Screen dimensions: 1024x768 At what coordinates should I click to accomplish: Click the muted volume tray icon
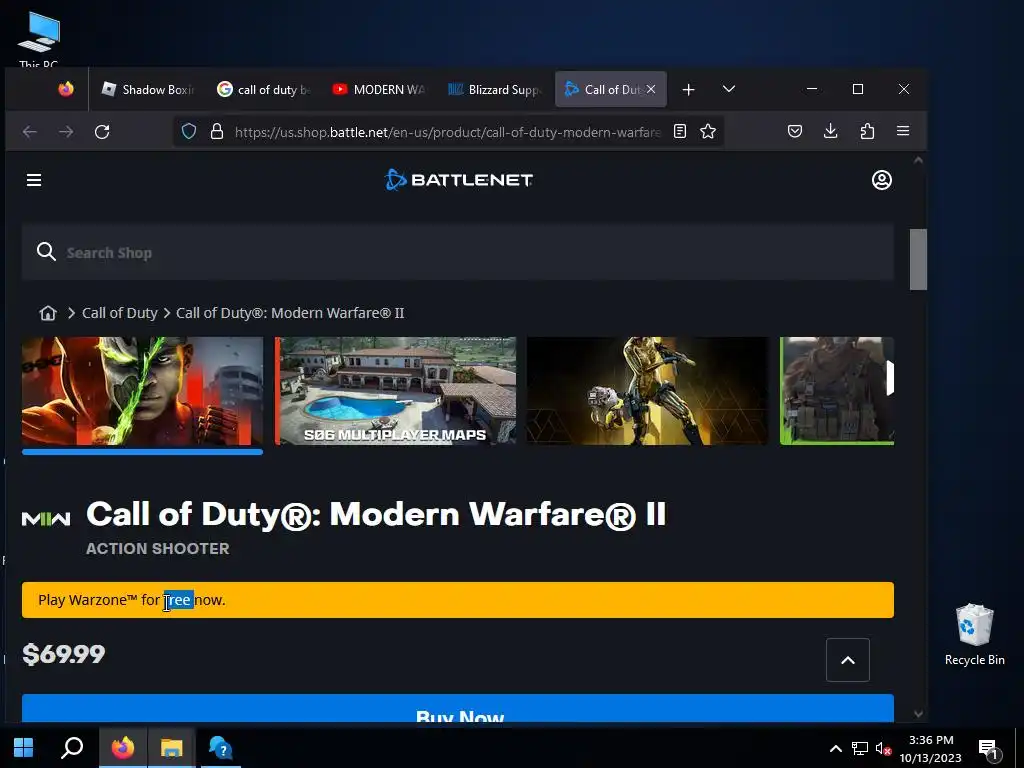pos(884,748)
